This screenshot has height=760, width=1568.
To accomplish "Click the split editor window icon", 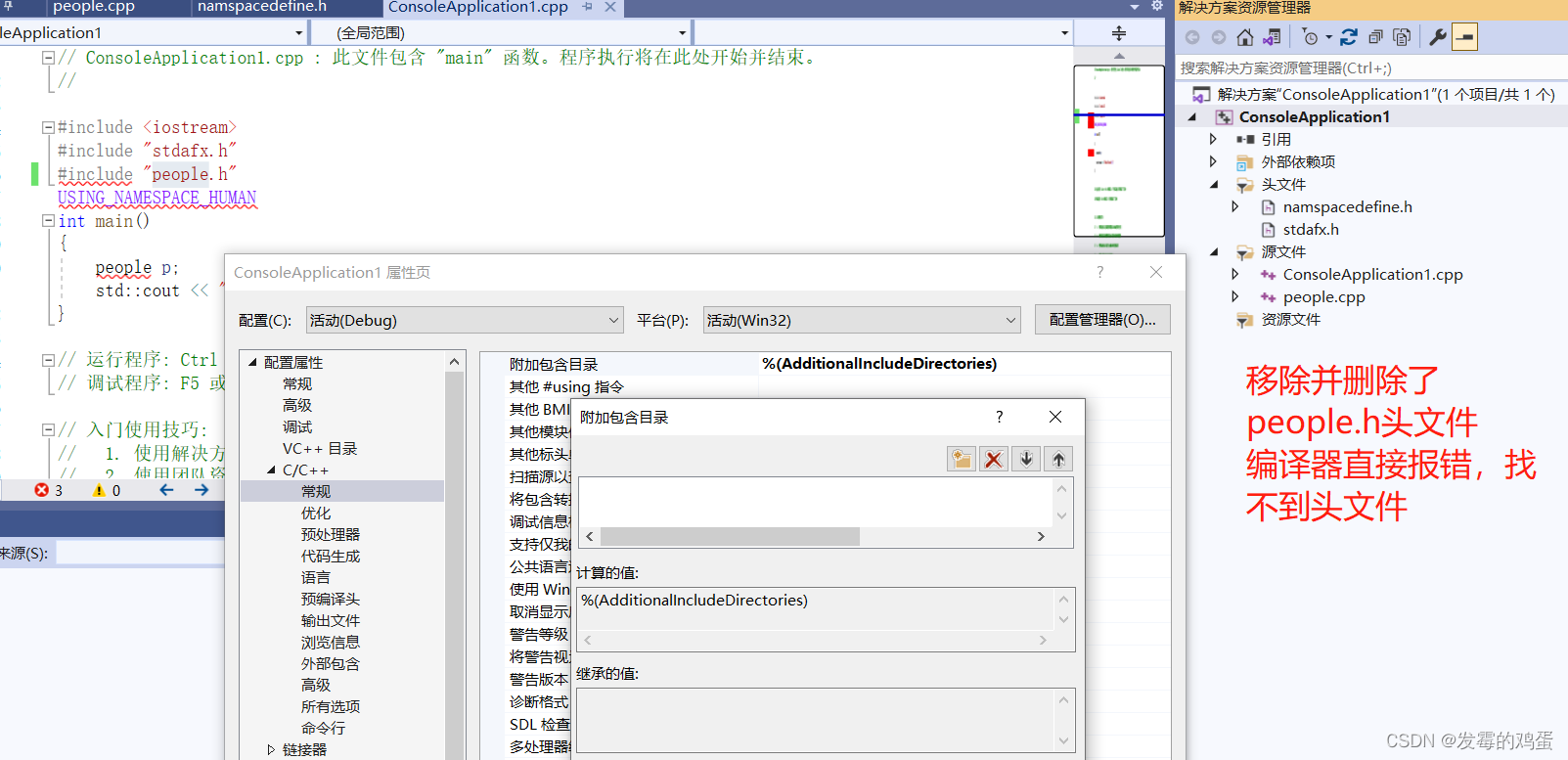I will coord(1119,33).
